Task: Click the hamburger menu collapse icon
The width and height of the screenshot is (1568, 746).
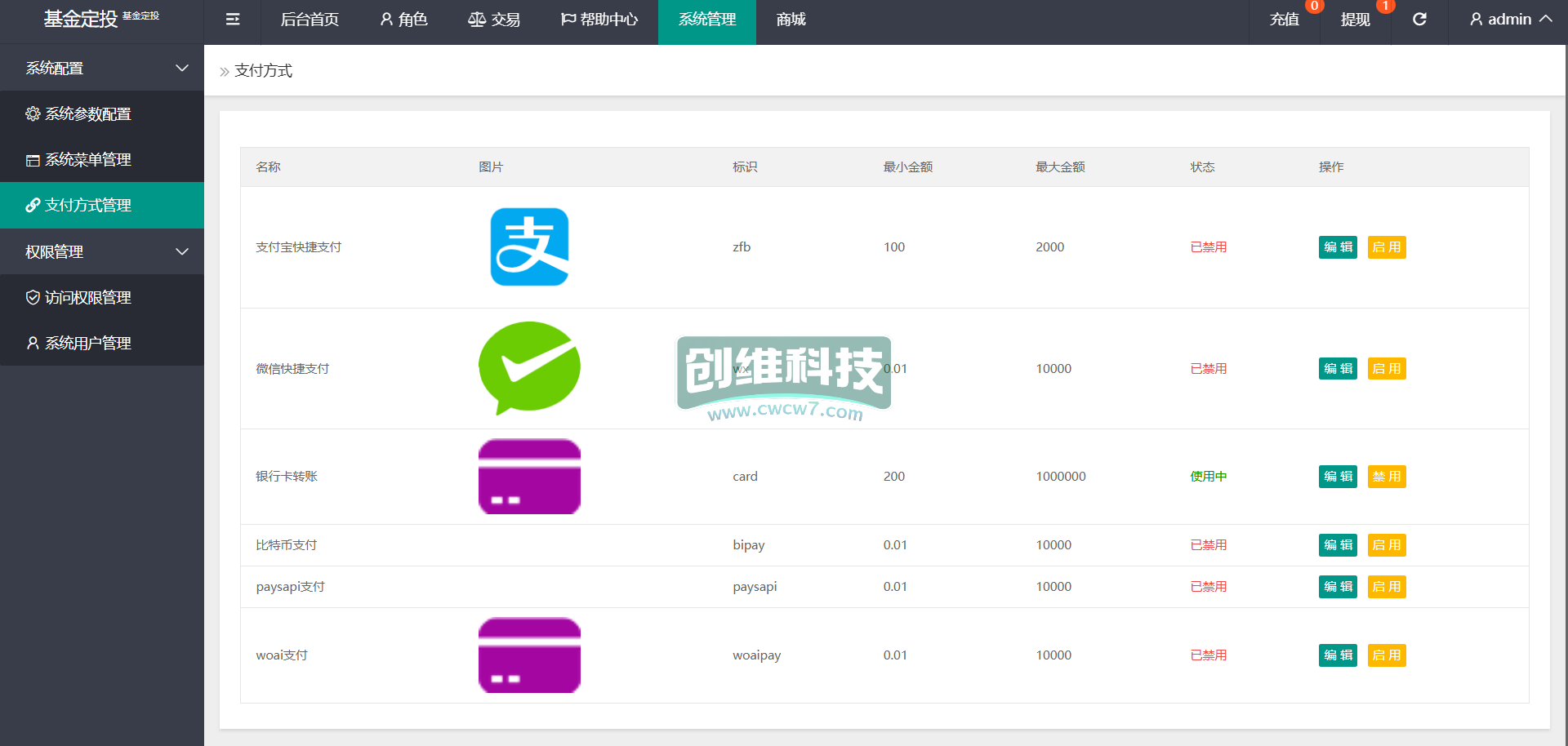Action: (x=233, y=20)
